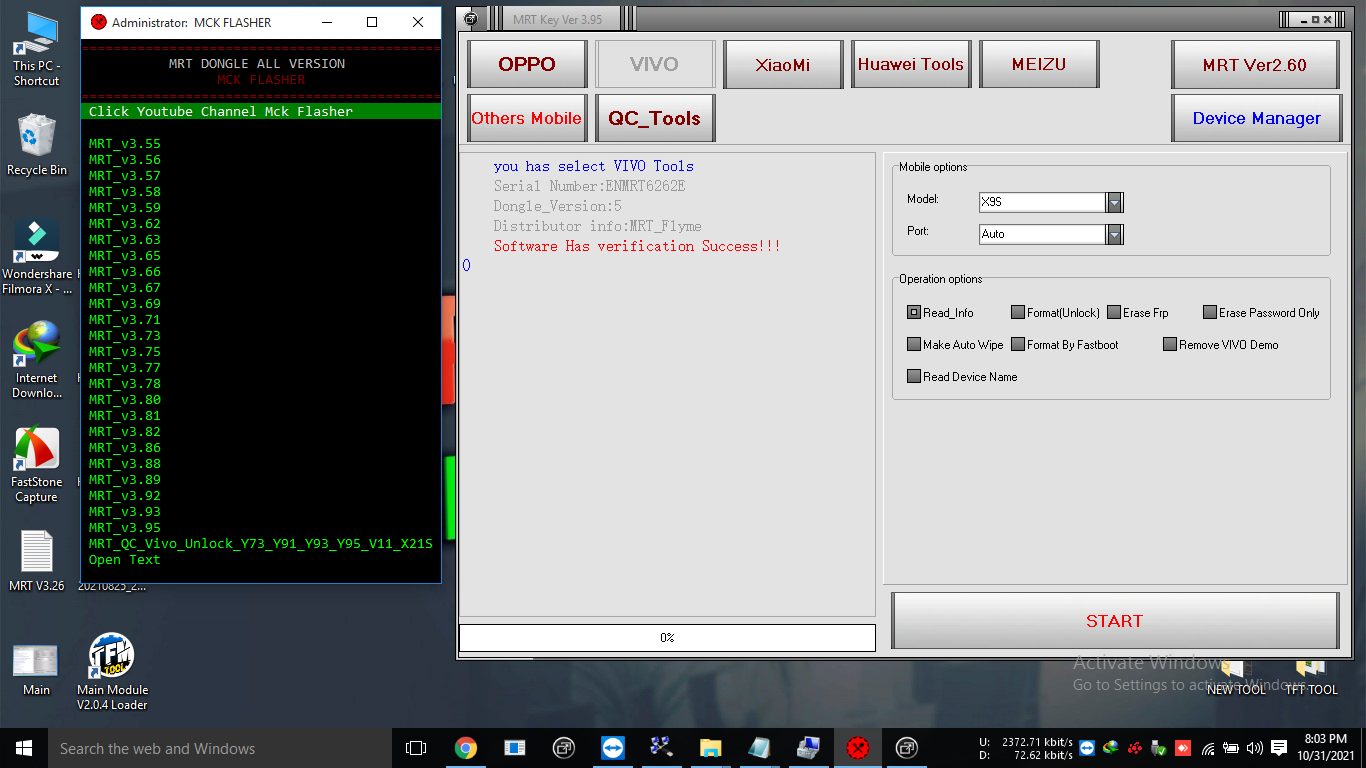Click the START button
This screenshot has height=768, width=1366.
click(x=1115, y=621)
